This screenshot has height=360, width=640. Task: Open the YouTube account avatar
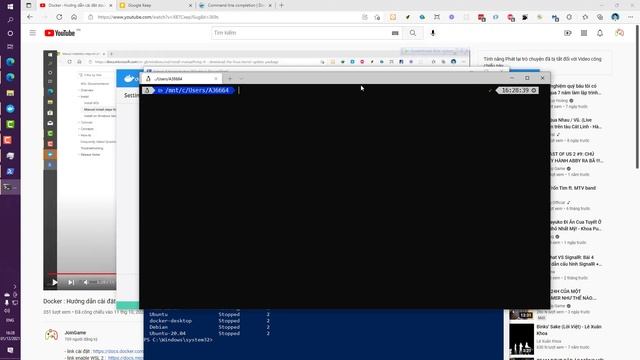(x=619, y=33)
